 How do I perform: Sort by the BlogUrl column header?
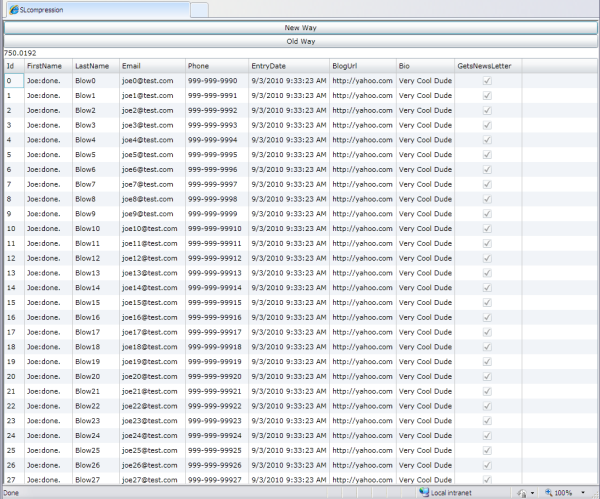tap(363, 66)
